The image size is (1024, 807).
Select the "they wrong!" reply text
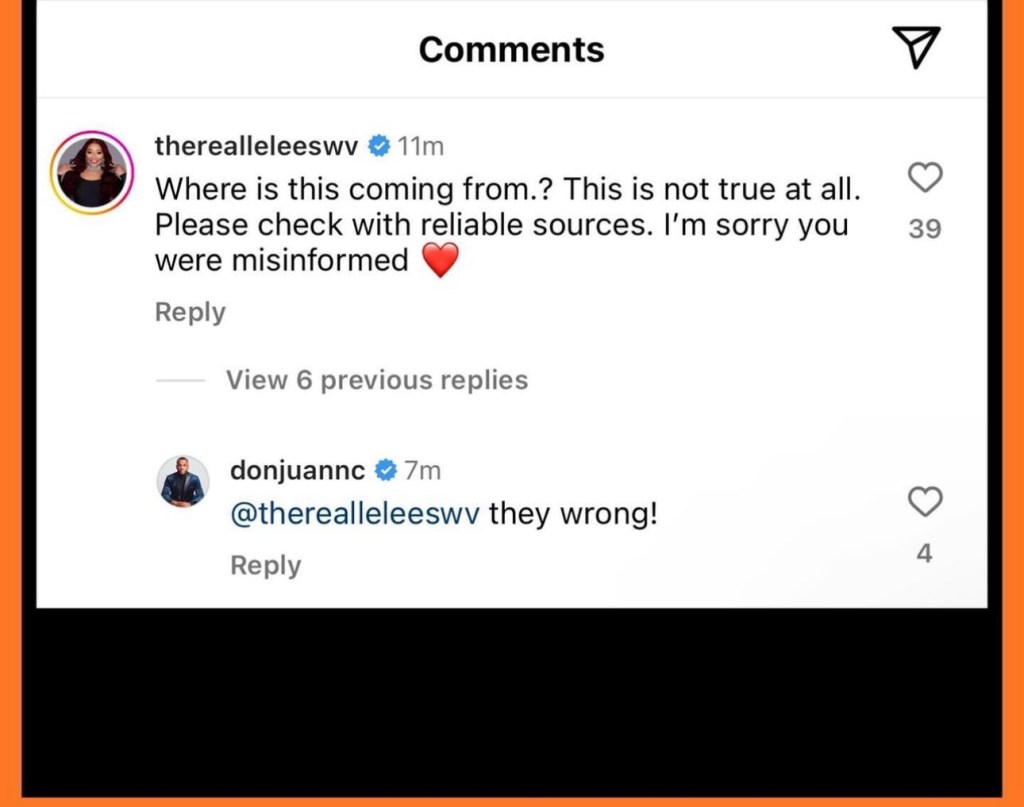coord(573,515)
